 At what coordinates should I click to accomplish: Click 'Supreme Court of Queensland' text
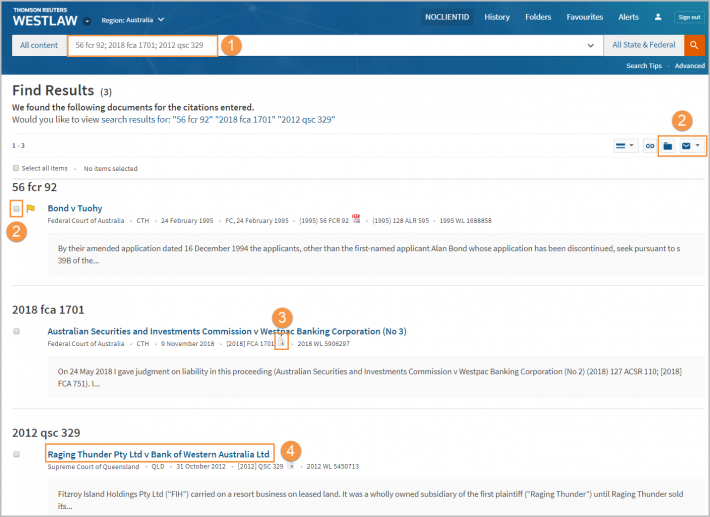click(93, 467)
